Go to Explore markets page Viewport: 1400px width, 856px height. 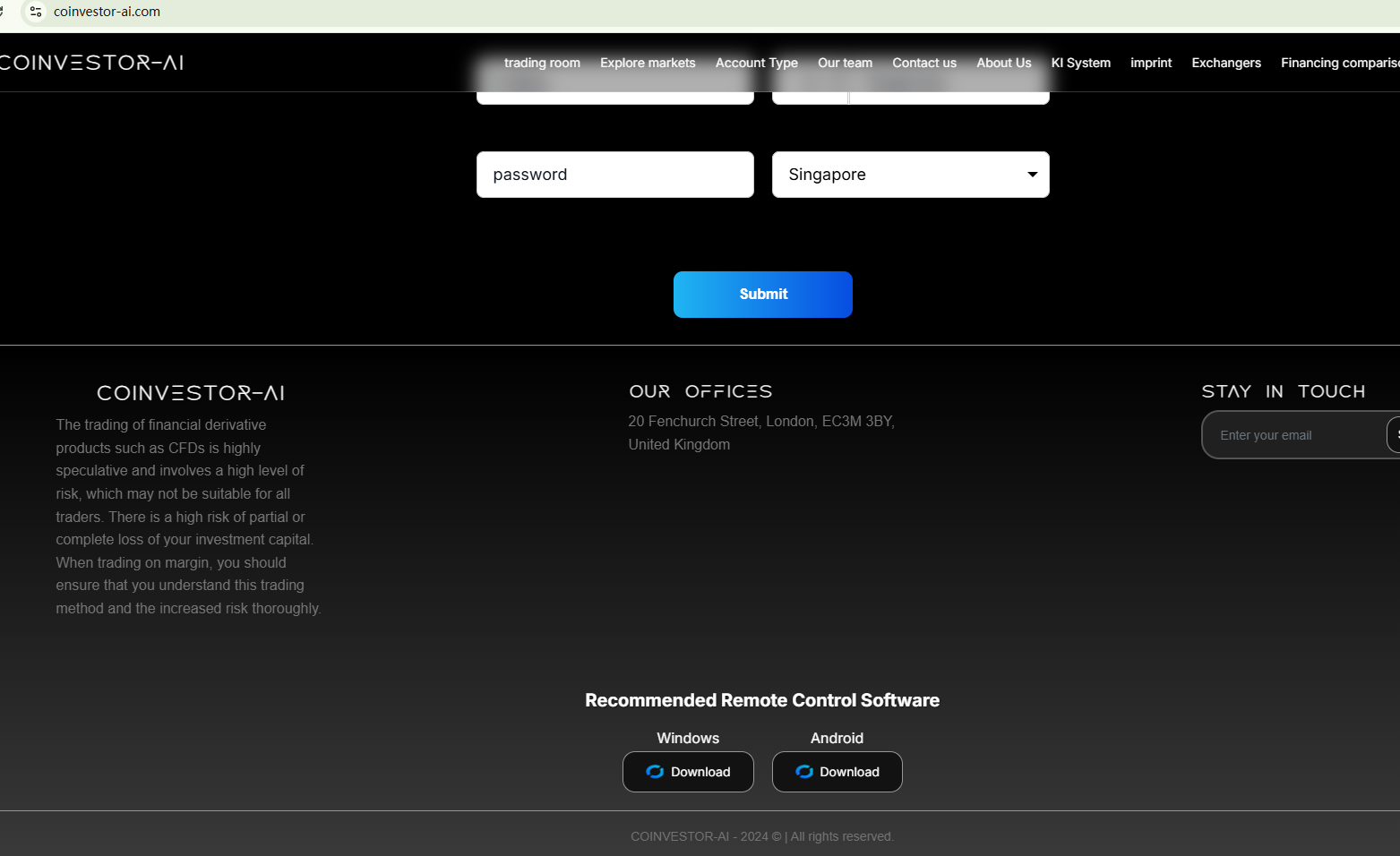[x=648, y=63]
